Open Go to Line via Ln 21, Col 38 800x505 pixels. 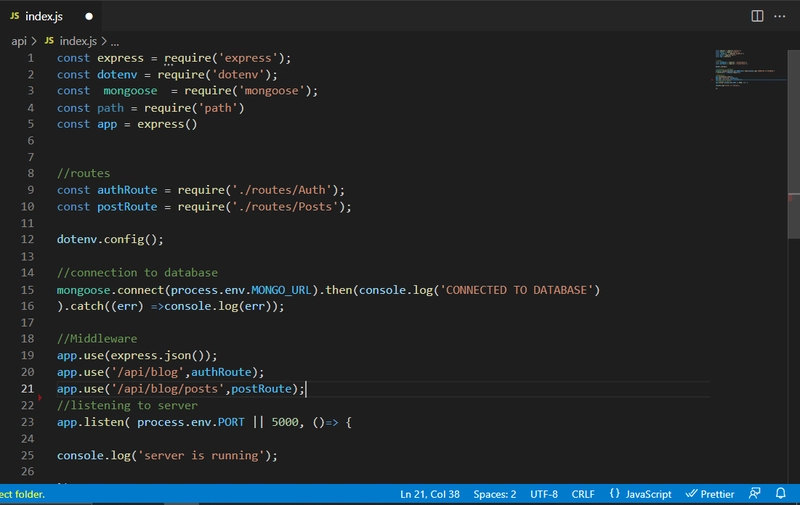tap(430, 494)
